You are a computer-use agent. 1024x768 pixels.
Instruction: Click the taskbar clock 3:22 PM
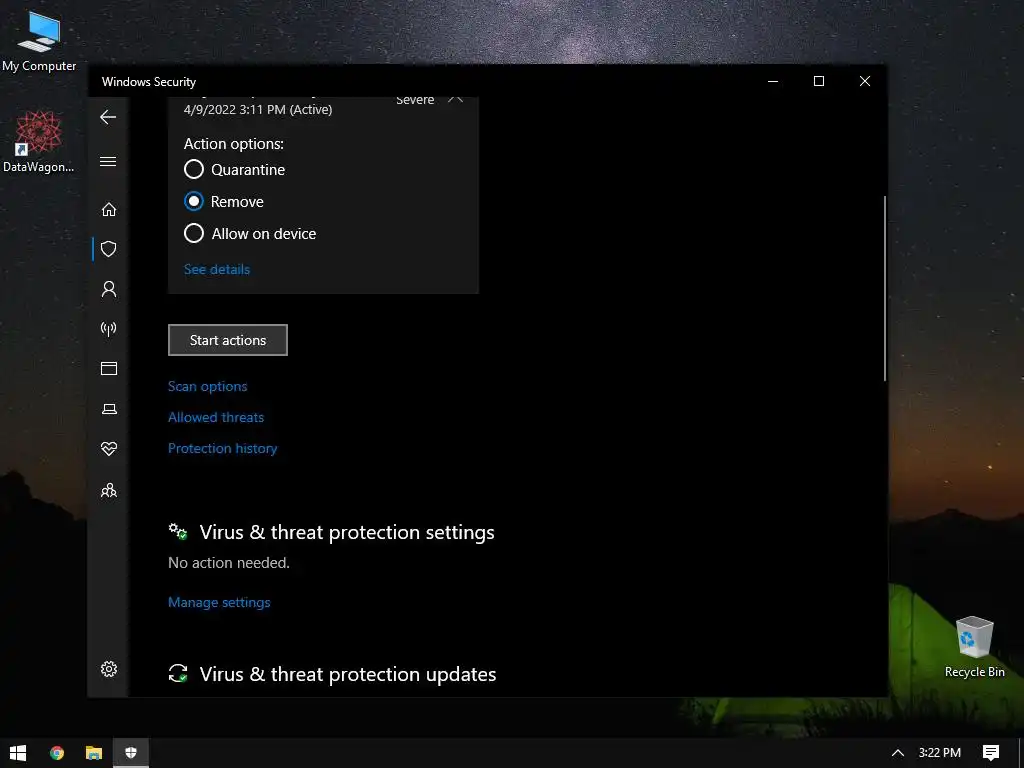(x=940, y=753)
